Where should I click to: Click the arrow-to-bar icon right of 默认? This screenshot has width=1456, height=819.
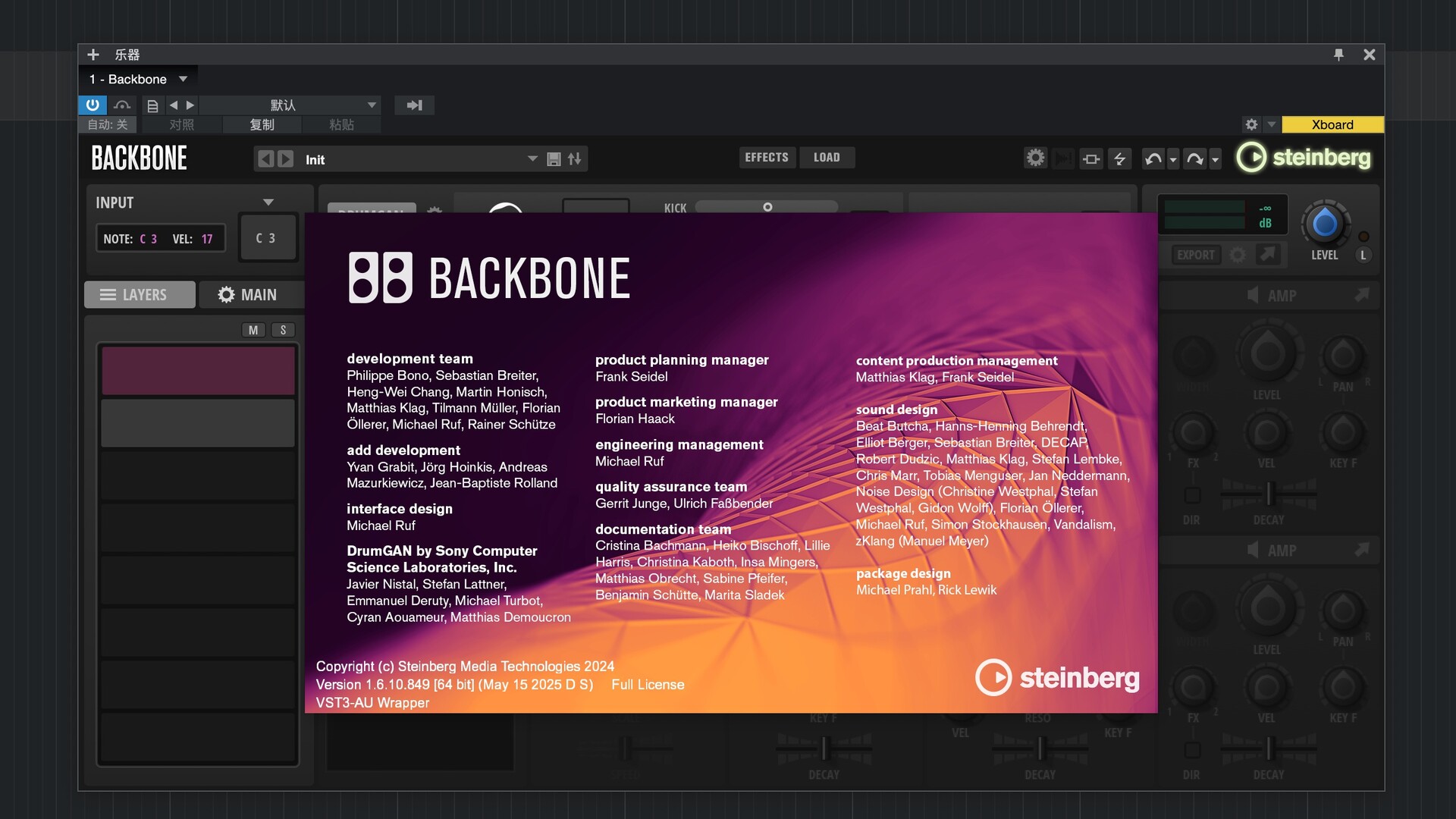[415, 105]
